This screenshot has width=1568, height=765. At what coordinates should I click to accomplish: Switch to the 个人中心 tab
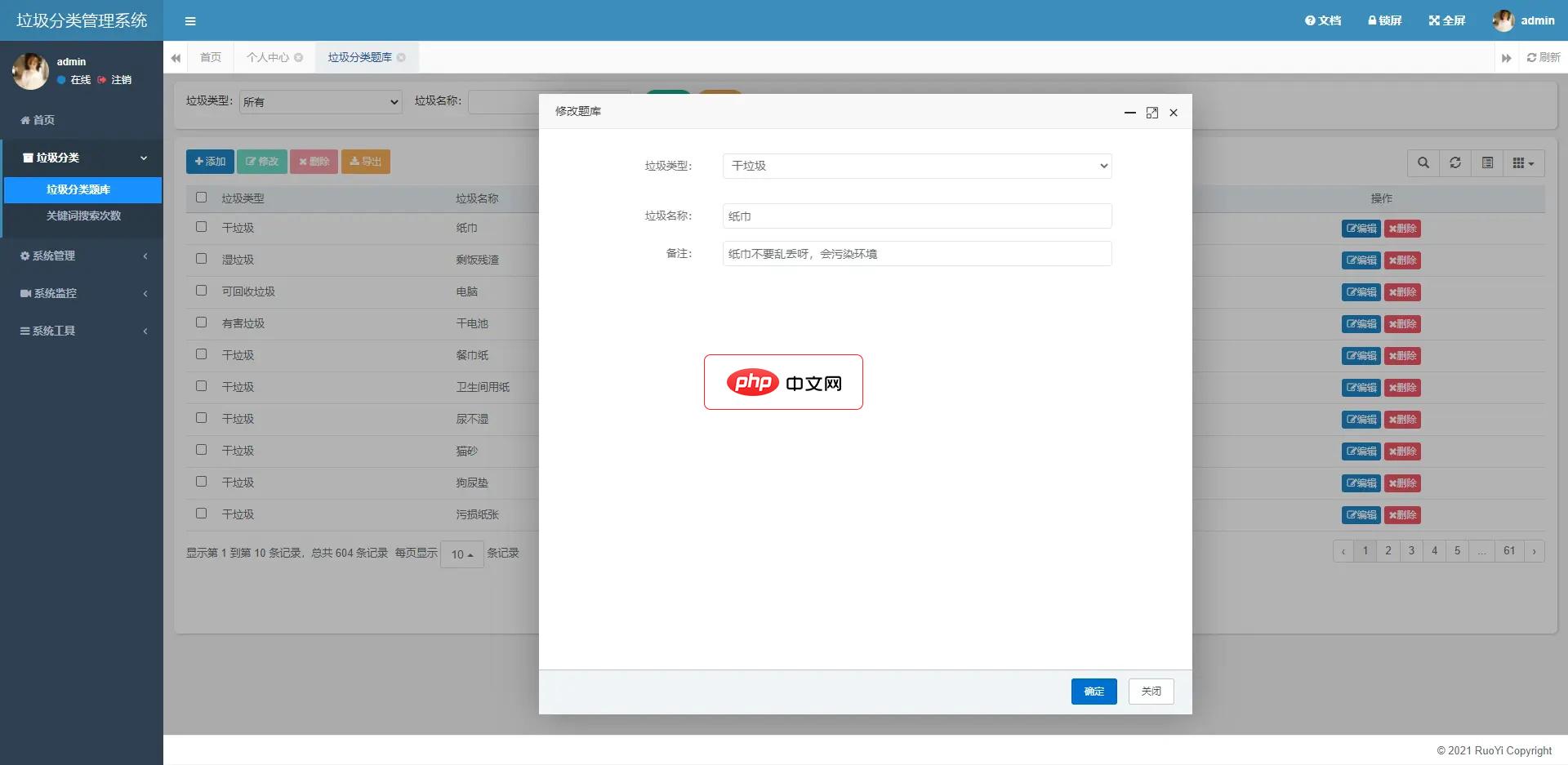pyautogui.click(x=268, y=57)
